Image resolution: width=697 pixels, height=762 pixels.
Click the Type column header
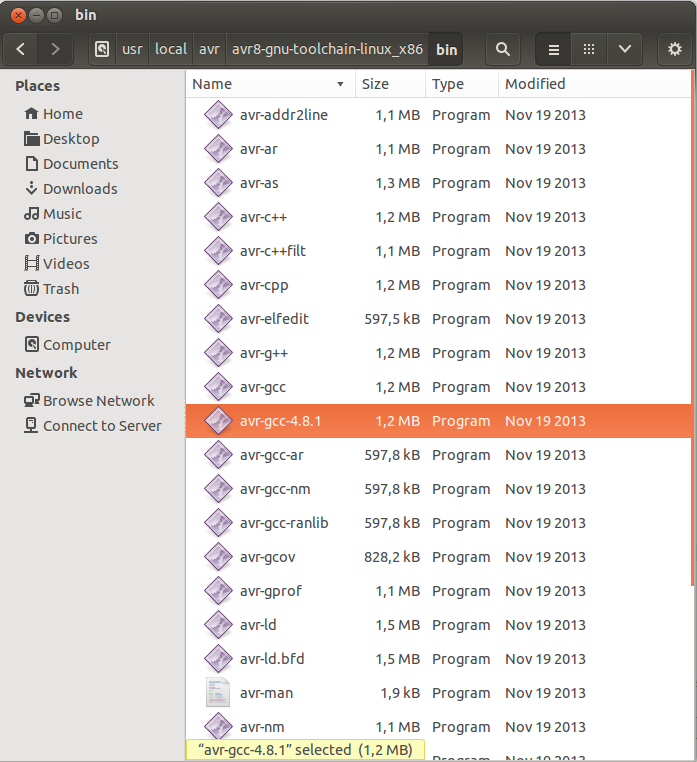point(462,84)
